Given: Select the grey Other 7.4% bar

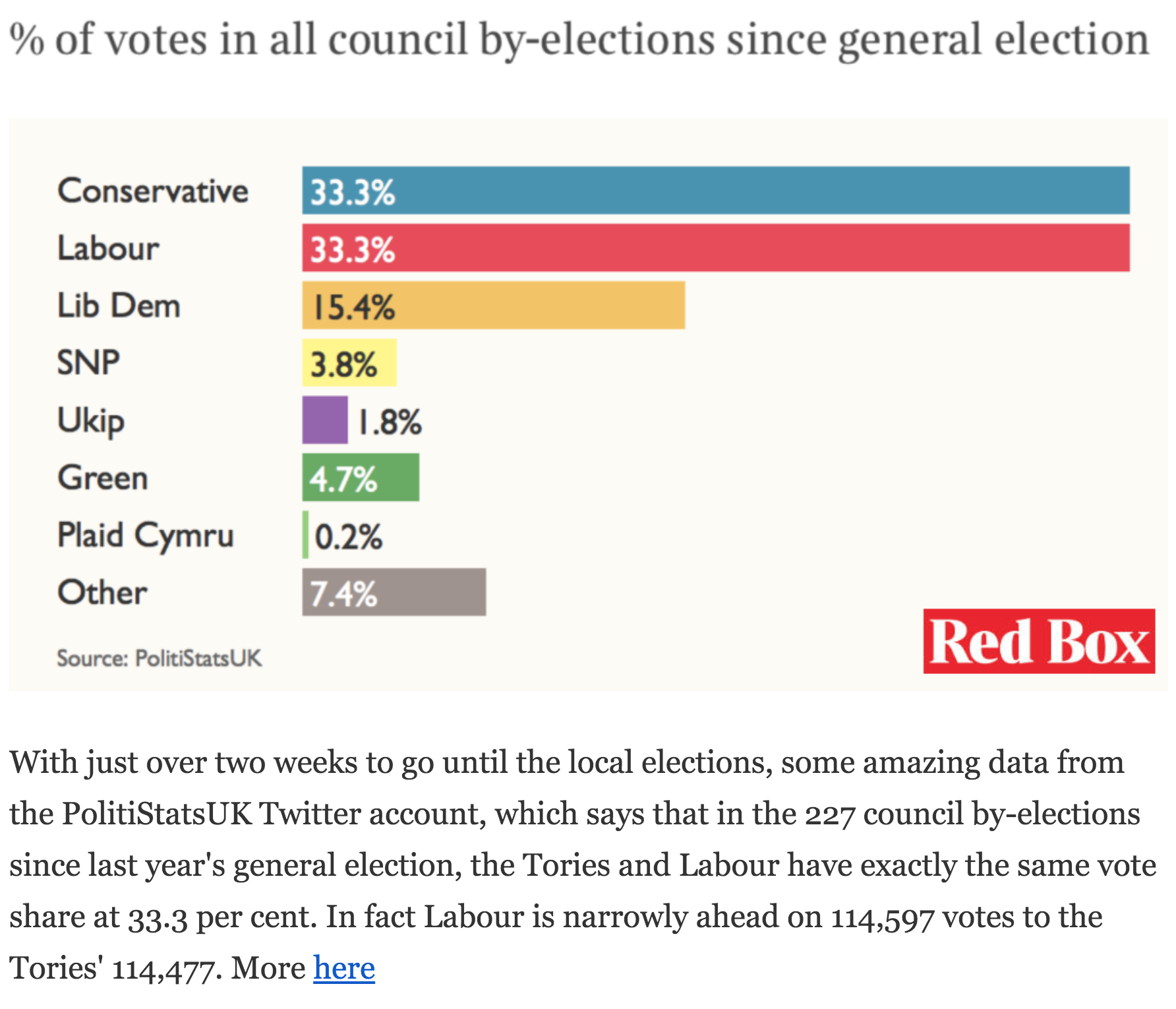Looking at the screenshot, I should click(394, 592).
